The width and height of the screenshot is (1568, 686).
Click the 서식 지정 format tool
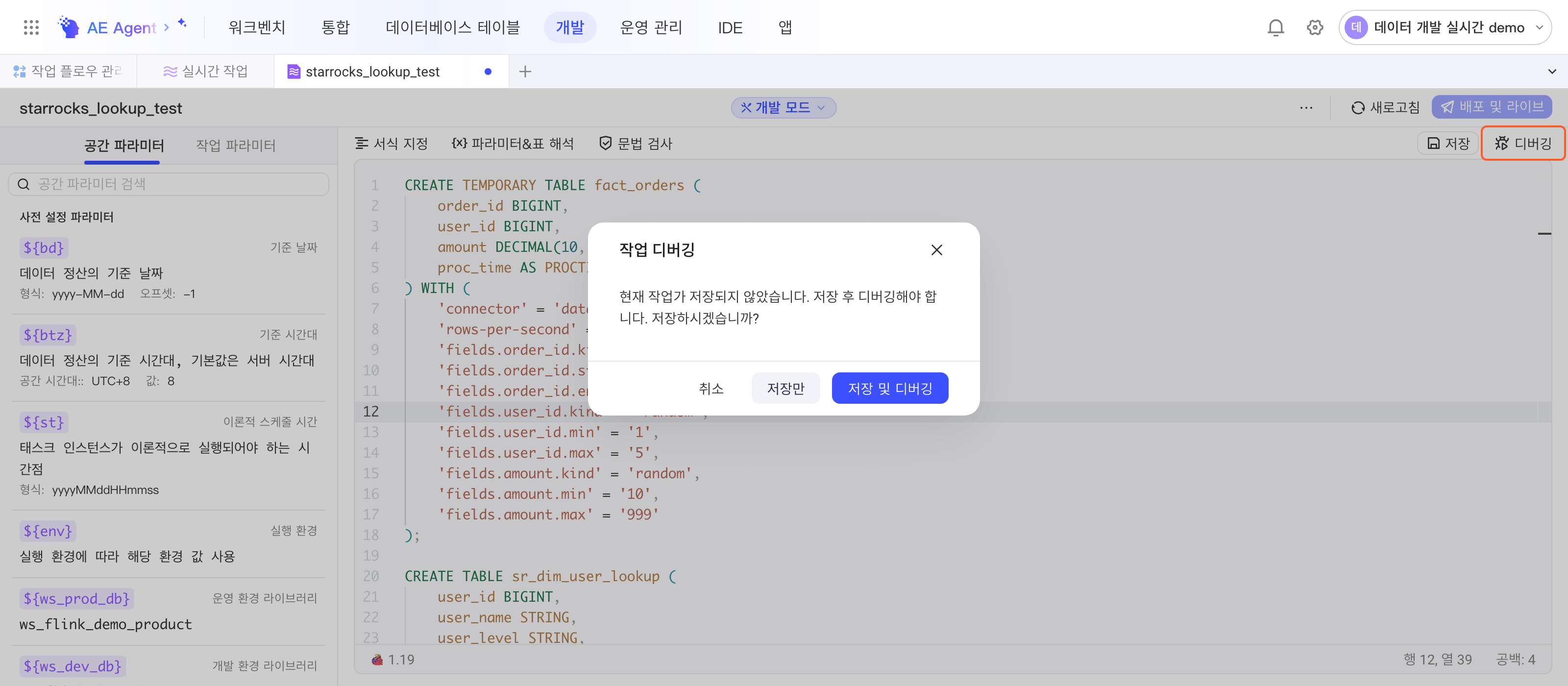[392, 144]
